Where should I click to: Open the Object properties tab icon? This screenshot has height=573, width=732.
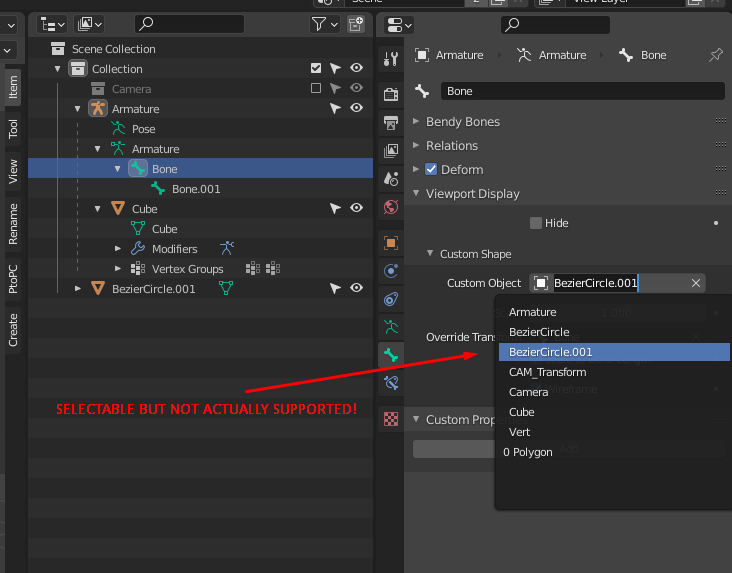coord(391,243)
